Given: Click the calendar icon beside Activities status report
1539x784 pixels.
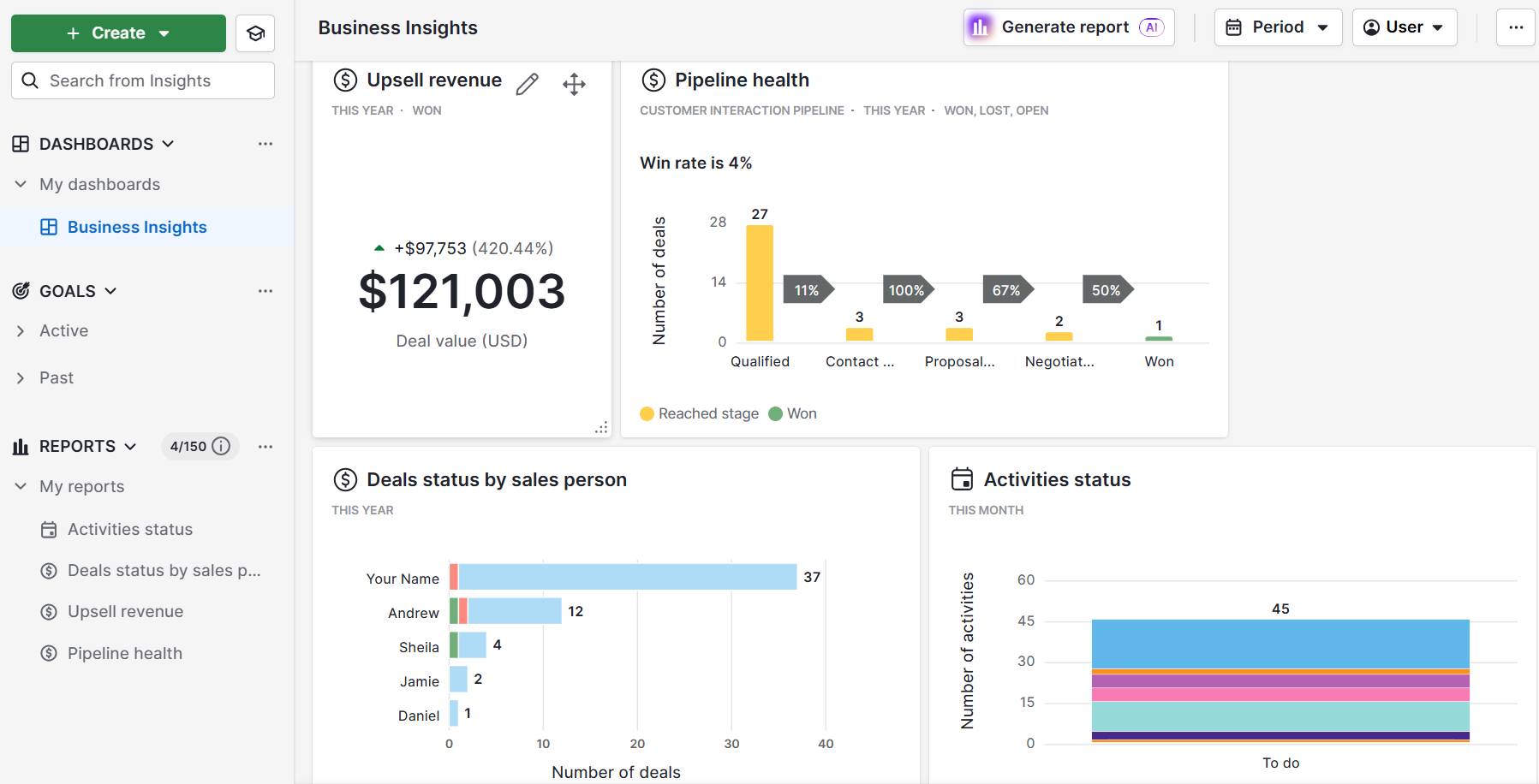Looking at the screenshot, I should tap(49, 529).
